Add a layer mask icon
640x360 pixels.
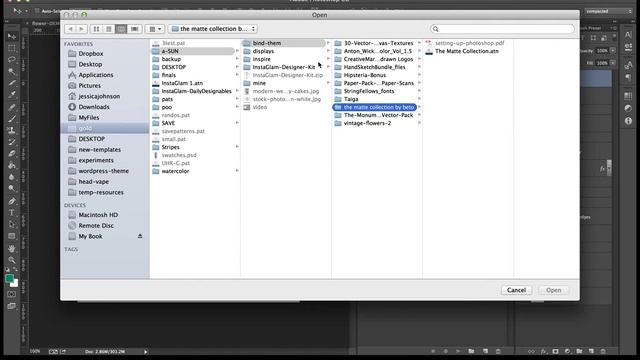pyautogui.click(x=556, y=351)
